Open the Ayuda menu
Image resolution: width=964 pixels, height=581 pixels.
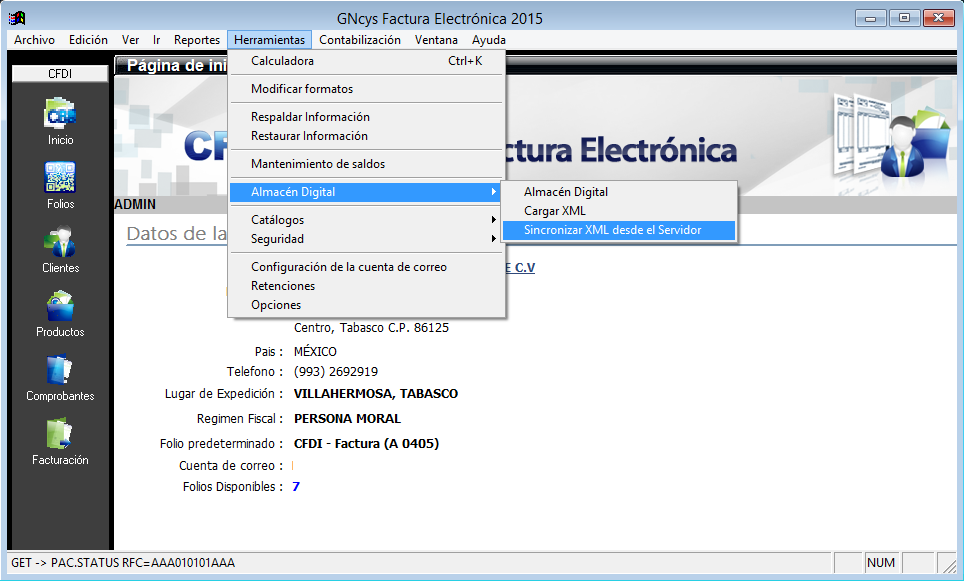coord(489,40)
